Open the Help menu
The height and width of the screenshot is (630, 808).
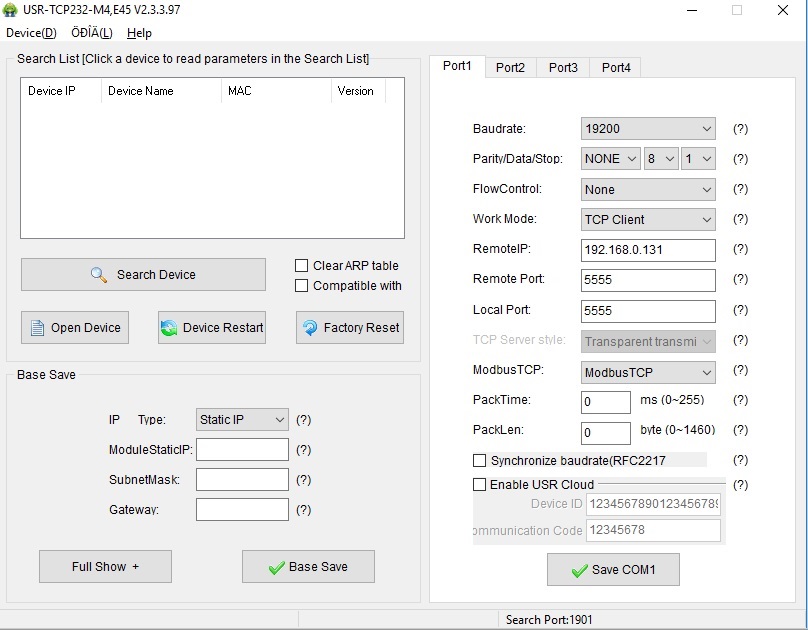tap(139, 33)
